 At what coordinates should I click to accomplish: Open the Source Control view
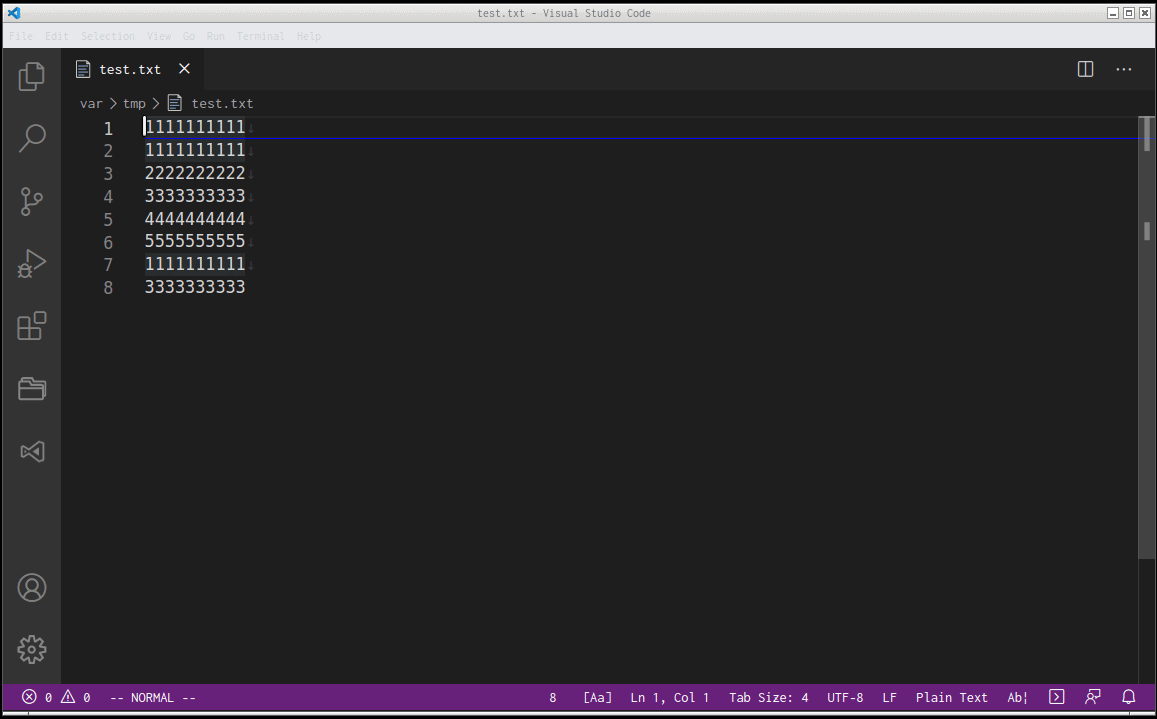31,201
